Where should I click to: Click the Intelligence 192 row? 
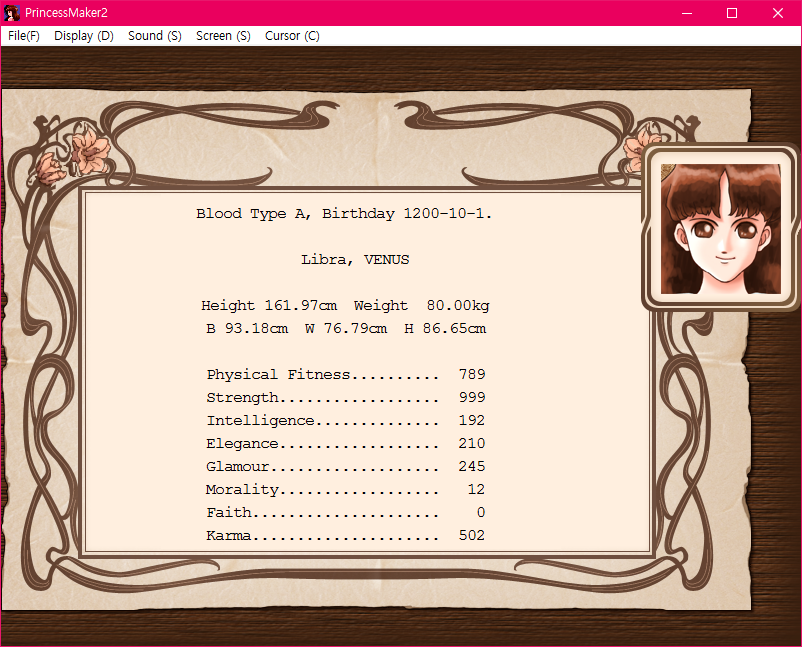coord(346,420)
